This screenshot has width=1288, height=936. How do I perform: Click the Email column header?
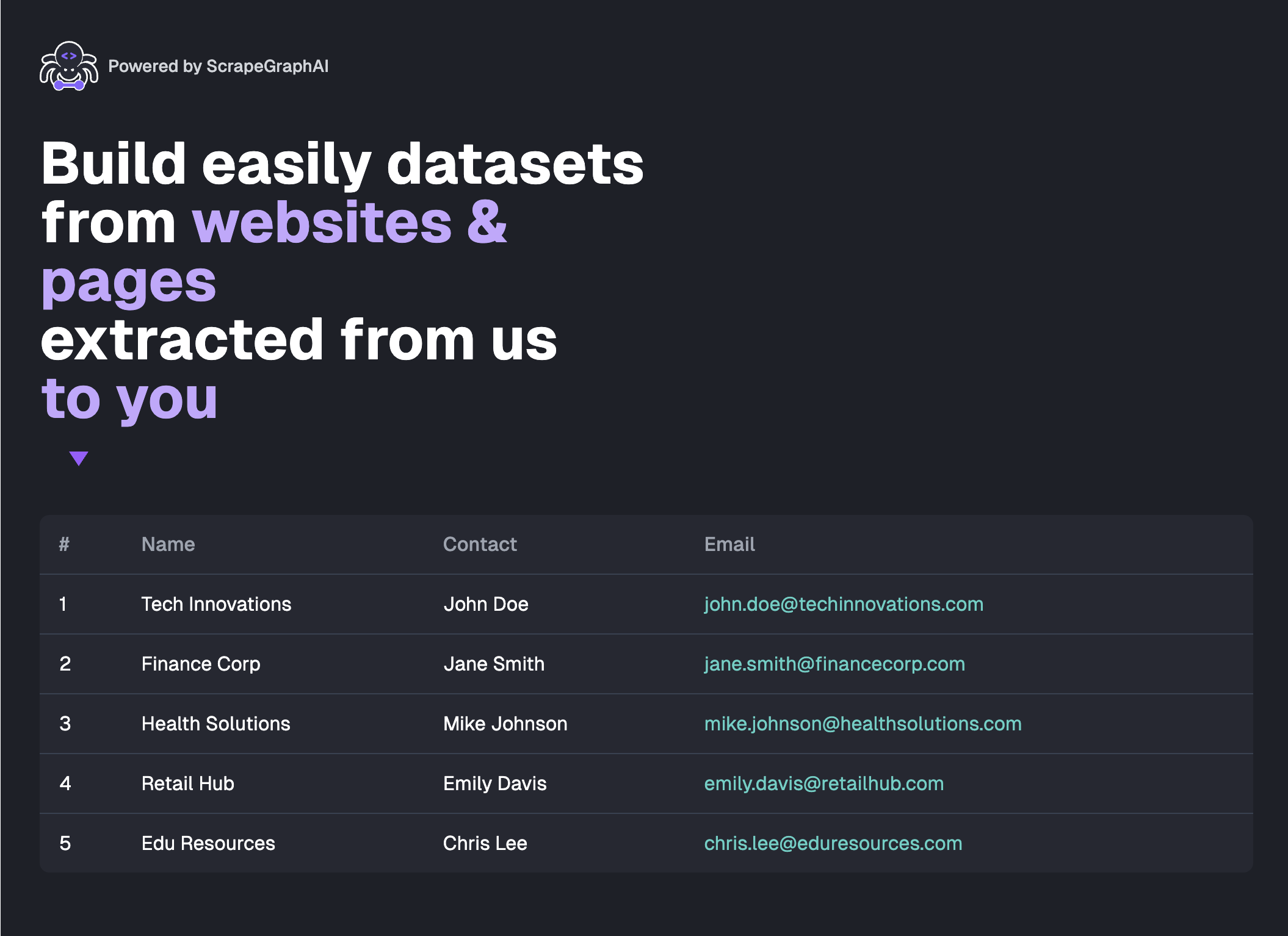pos(729,544)
